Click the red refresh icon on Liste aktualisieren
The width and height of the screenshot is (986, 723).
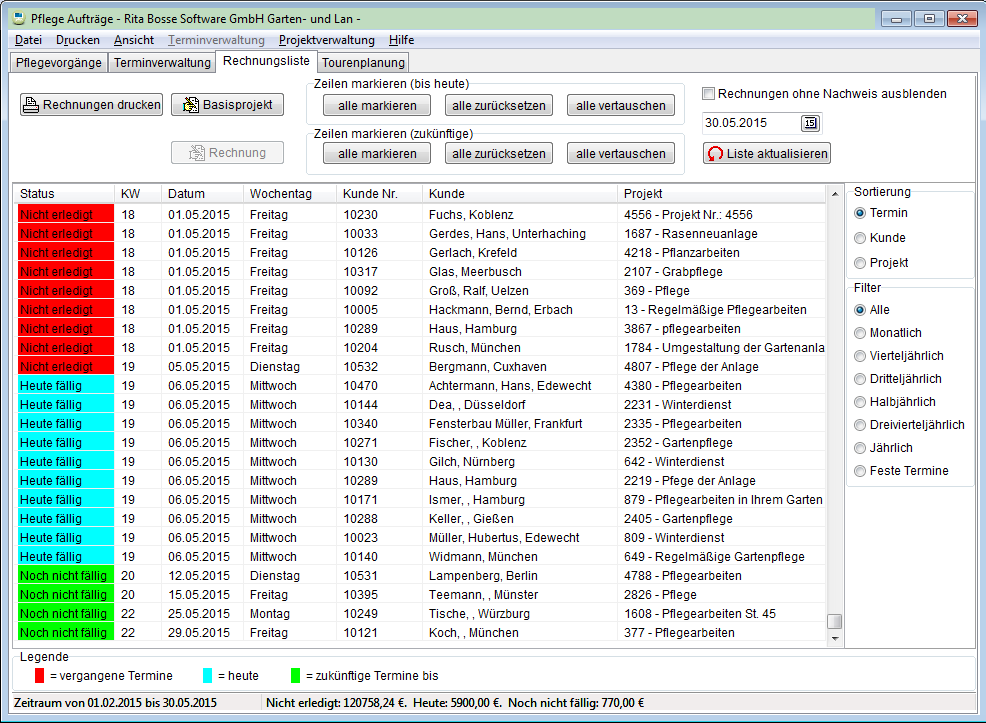tap(714, 154)
